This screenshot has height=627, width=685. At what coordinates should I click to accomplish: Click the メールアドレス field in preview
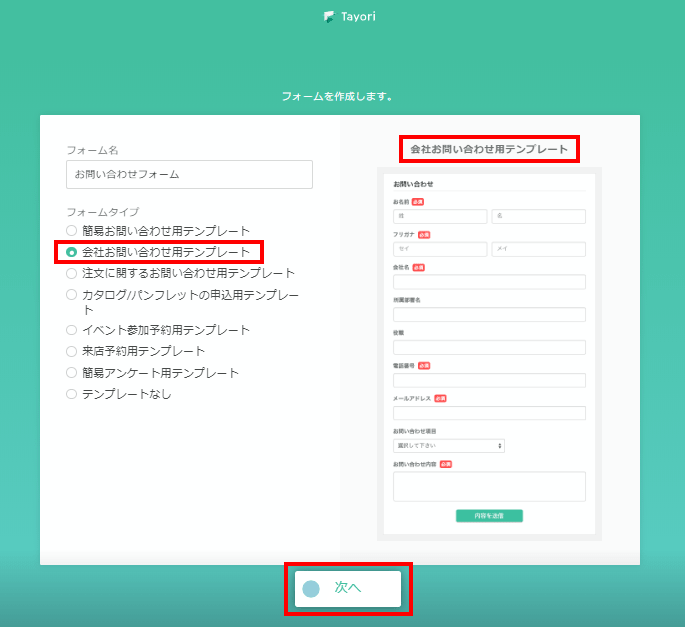pos(489,413)
